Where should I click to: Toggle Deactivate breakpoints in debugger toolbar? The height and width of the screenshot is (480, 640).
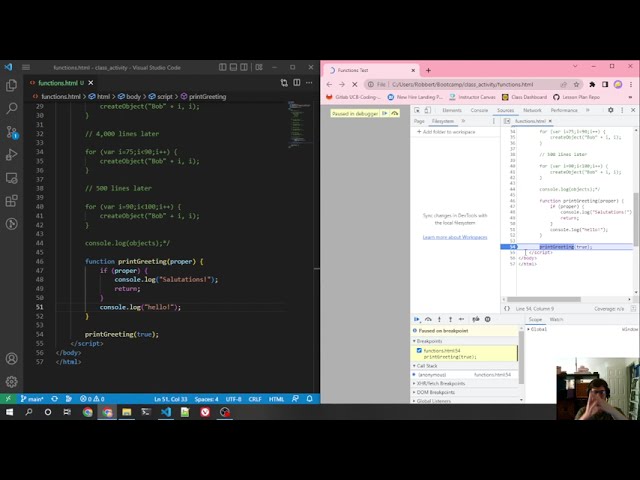(x=476, y=319)
